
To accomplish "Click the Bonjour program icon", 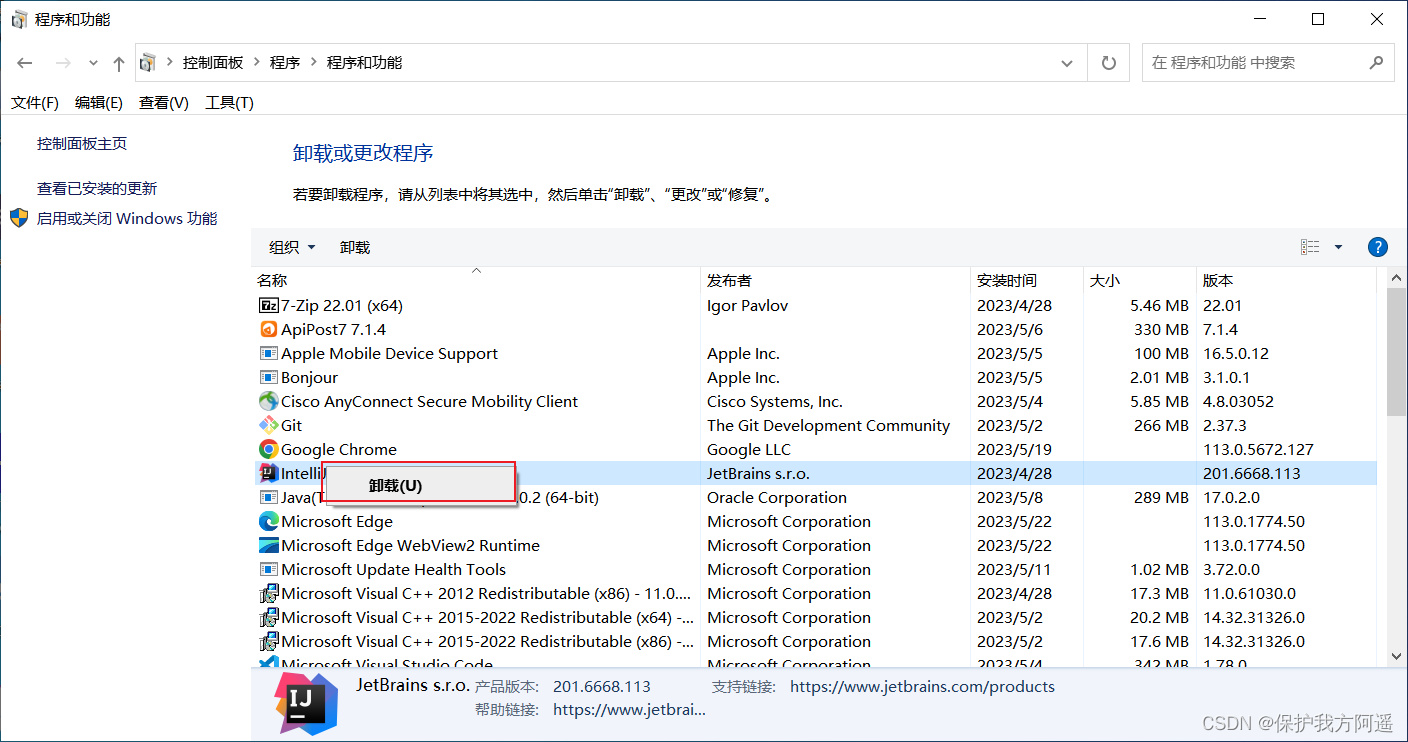I will point(268,378).
